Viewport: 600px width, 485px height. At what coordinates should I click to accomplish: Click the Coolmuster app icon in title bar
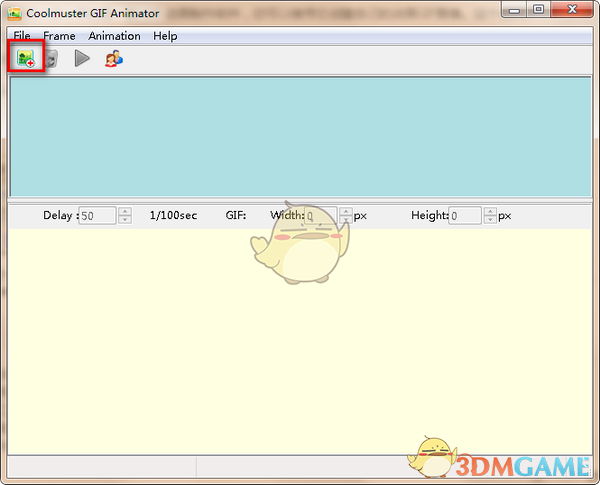(x=14, y=13)
